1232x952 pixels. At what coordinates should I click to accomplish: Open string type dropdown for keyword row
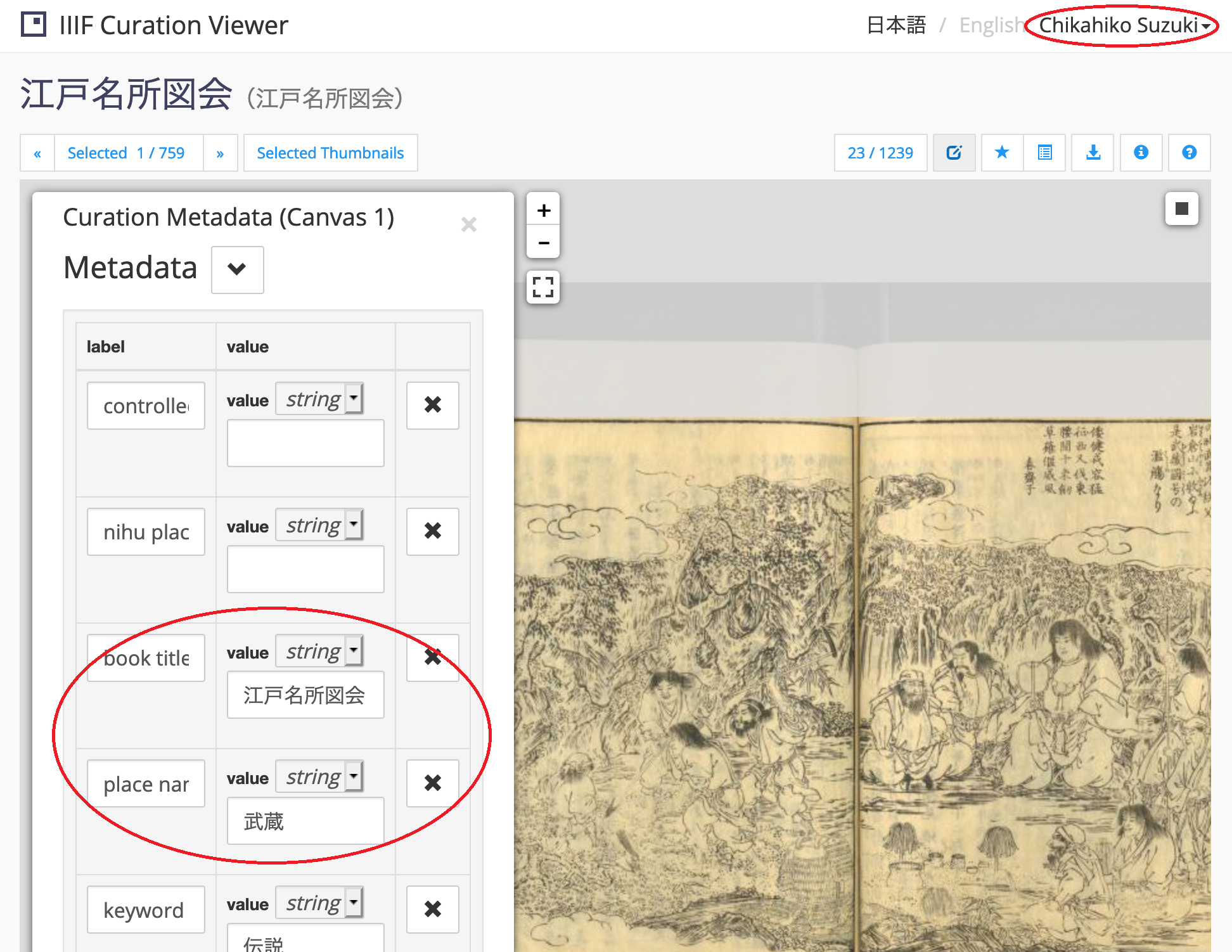319,903
